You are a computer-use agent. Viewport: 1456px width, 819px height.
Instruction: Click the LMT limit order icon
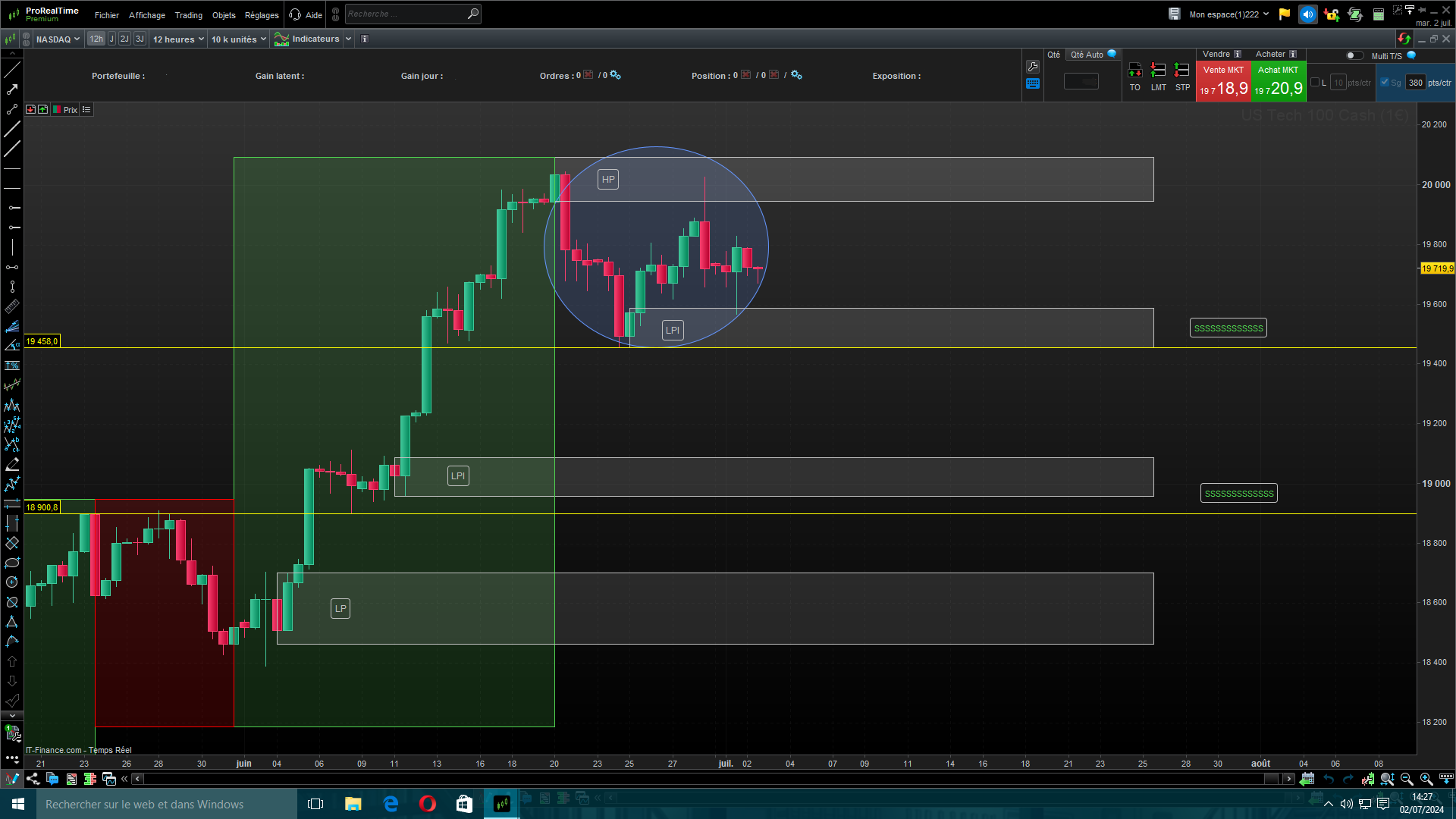tap(1158, 71)
